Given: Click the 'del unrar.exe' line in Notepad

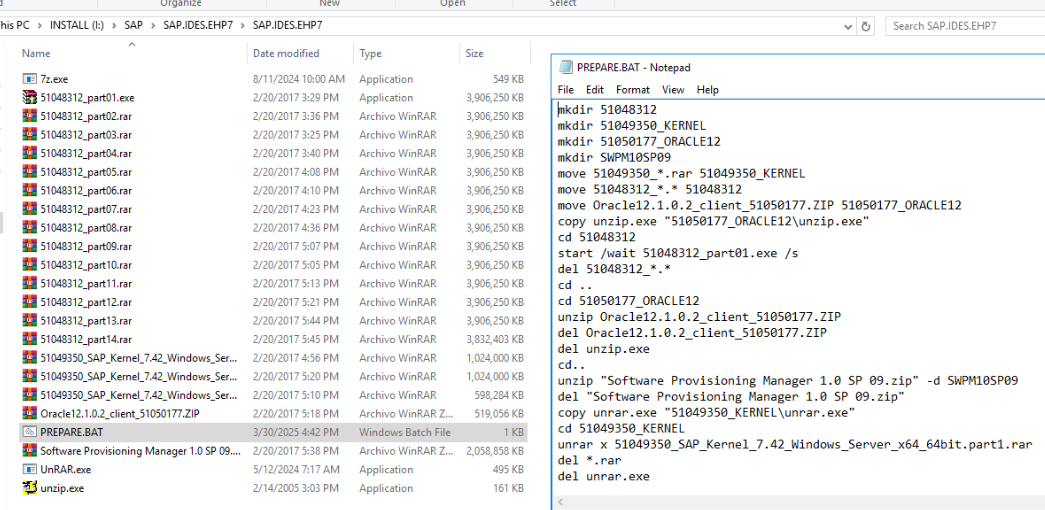Looking at the screenshot, I should tap(604, 476).
